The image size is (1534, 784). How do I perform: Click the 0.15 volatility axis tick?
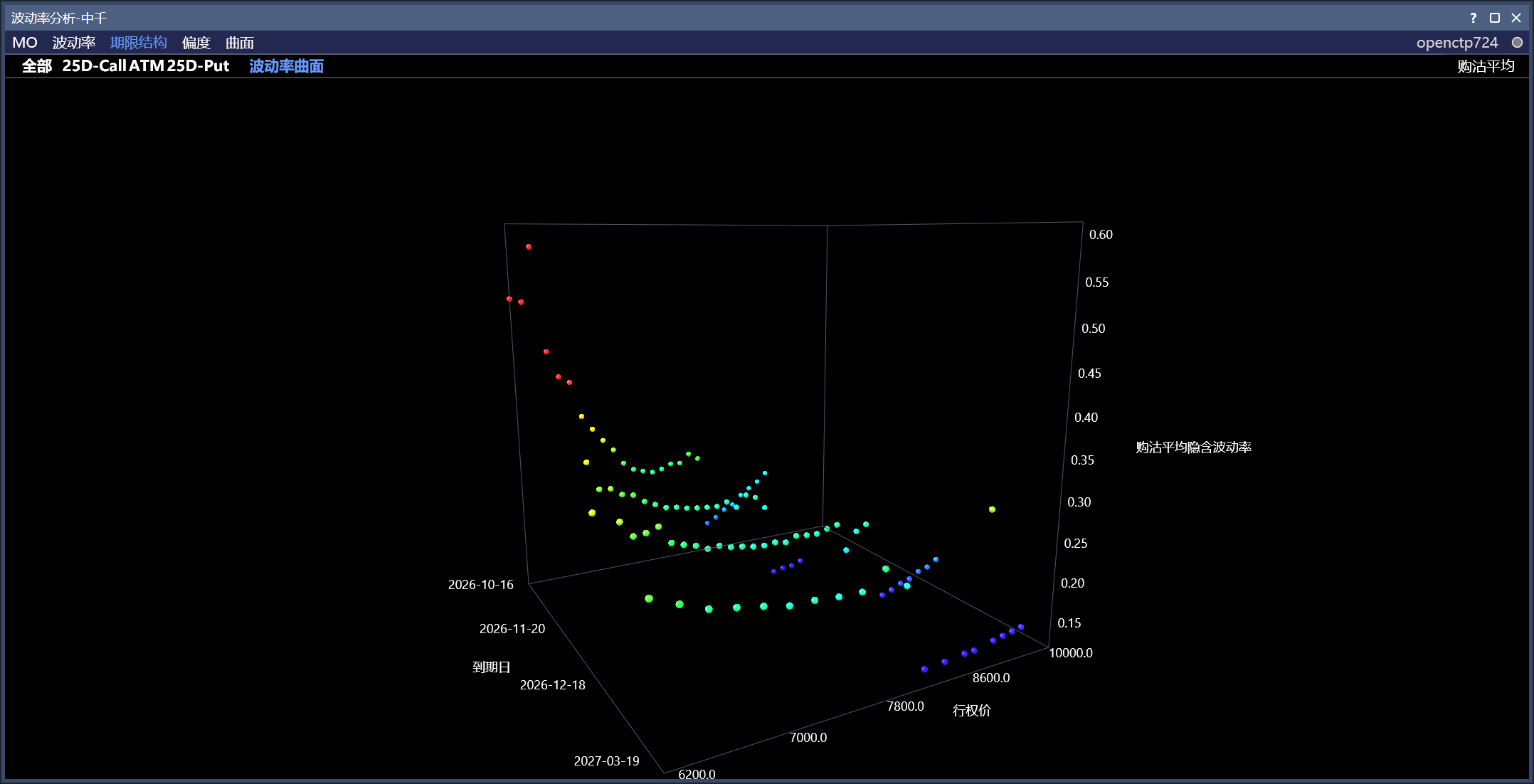tap(1069, 623)
